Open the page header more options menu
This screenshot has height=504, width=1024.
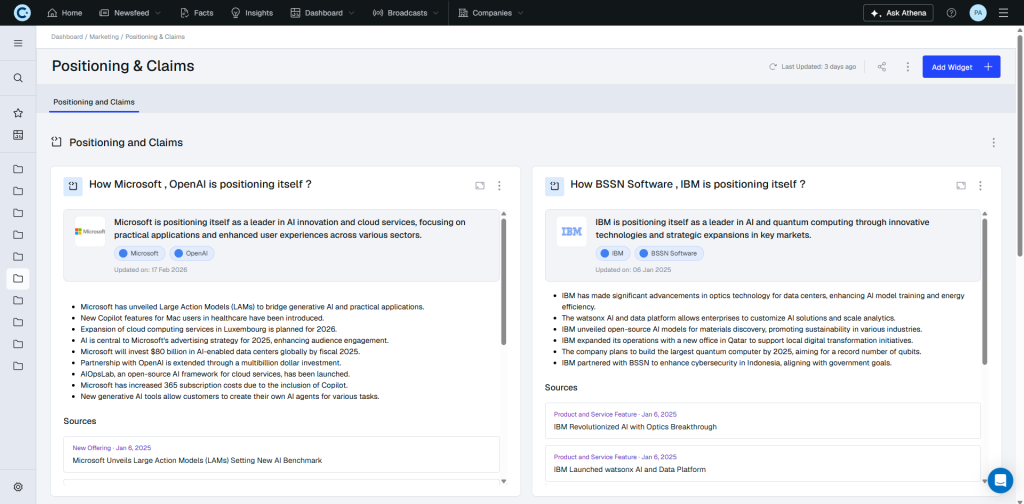coord(908,67)
